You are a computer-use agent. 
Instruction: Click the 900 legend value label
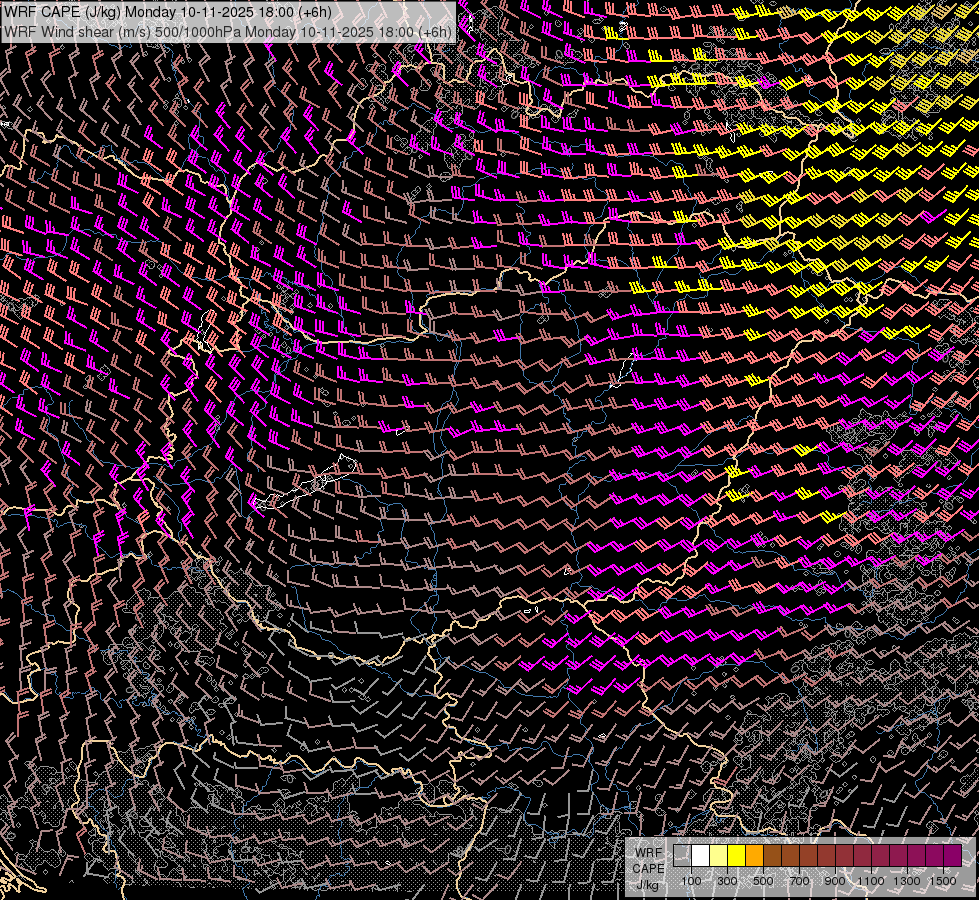(835, 881)
